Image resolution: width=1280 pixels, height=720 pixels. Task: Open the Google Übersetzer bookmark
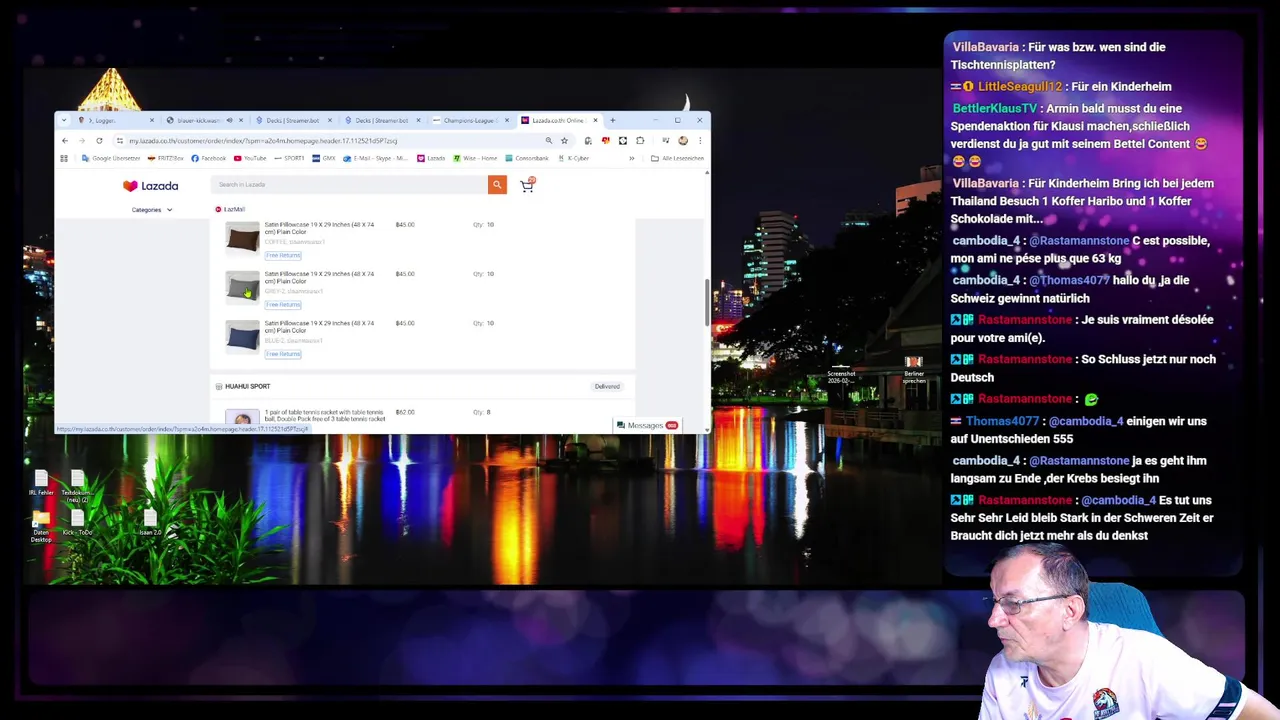tap(112, 158)
